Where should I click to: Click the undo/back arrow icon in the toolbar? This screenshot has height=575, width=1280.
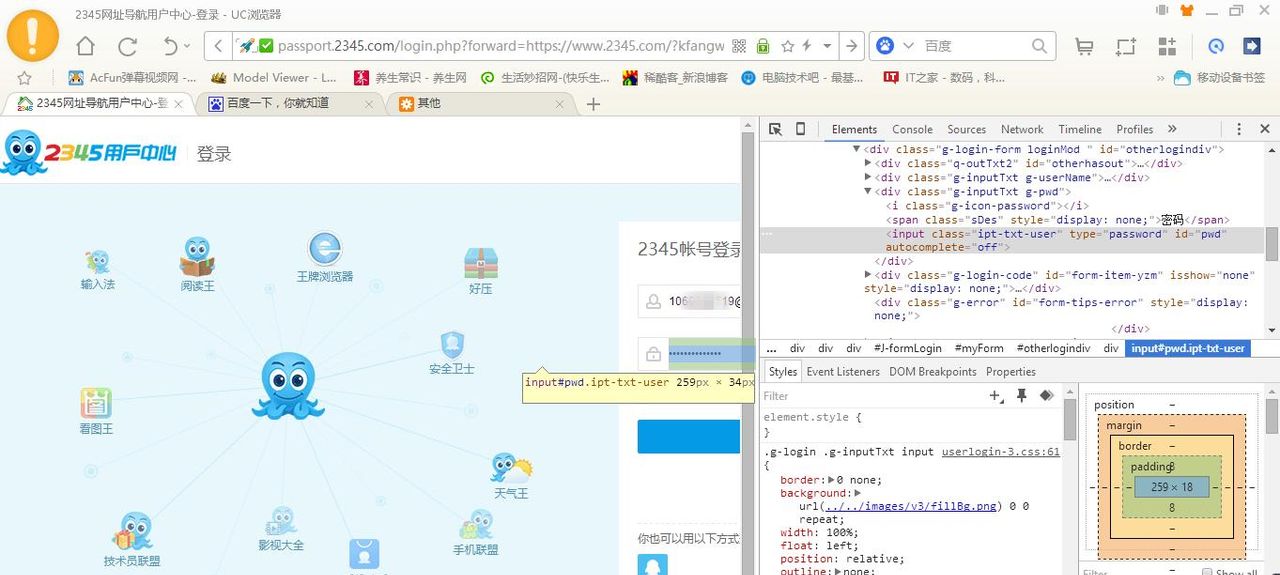(170, 46)
